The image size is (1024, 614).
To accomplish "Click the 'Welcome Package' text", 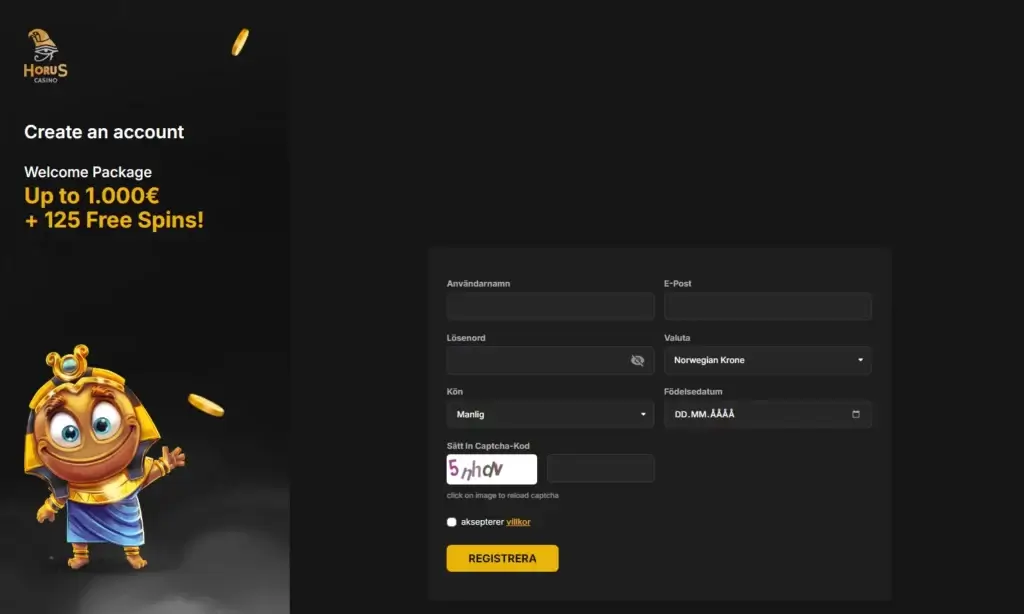I will [x=88, y=172].
